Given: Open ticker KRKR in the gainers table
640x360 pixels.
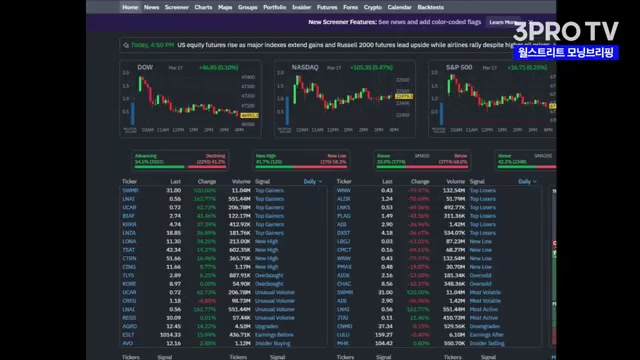Looking at the screenshot, I should [129, 224].
